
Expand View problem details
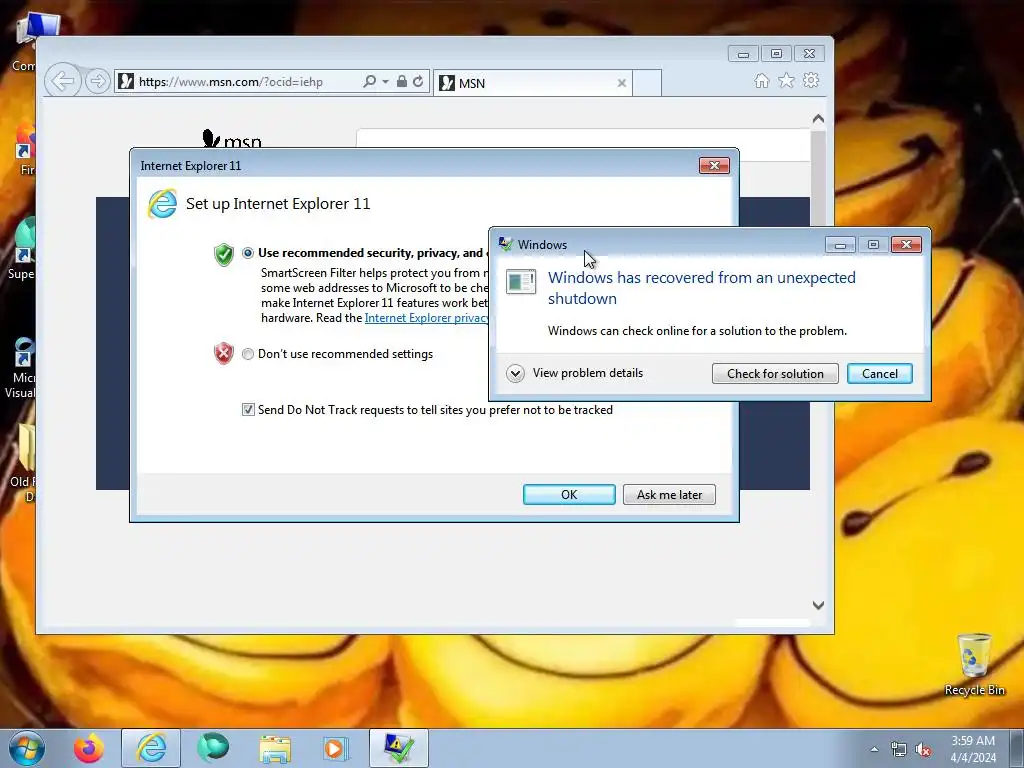point(515,373)
